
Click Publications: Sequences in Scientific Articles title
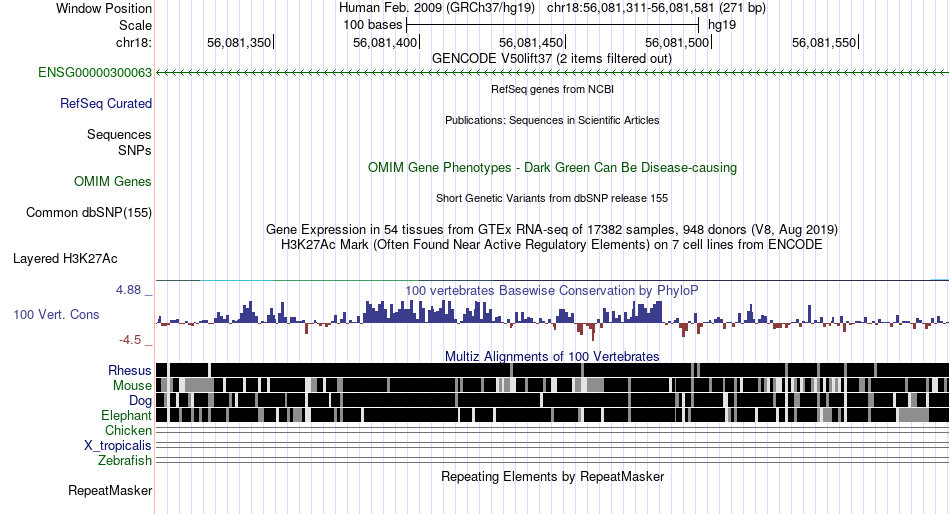[x=552, y=120]
